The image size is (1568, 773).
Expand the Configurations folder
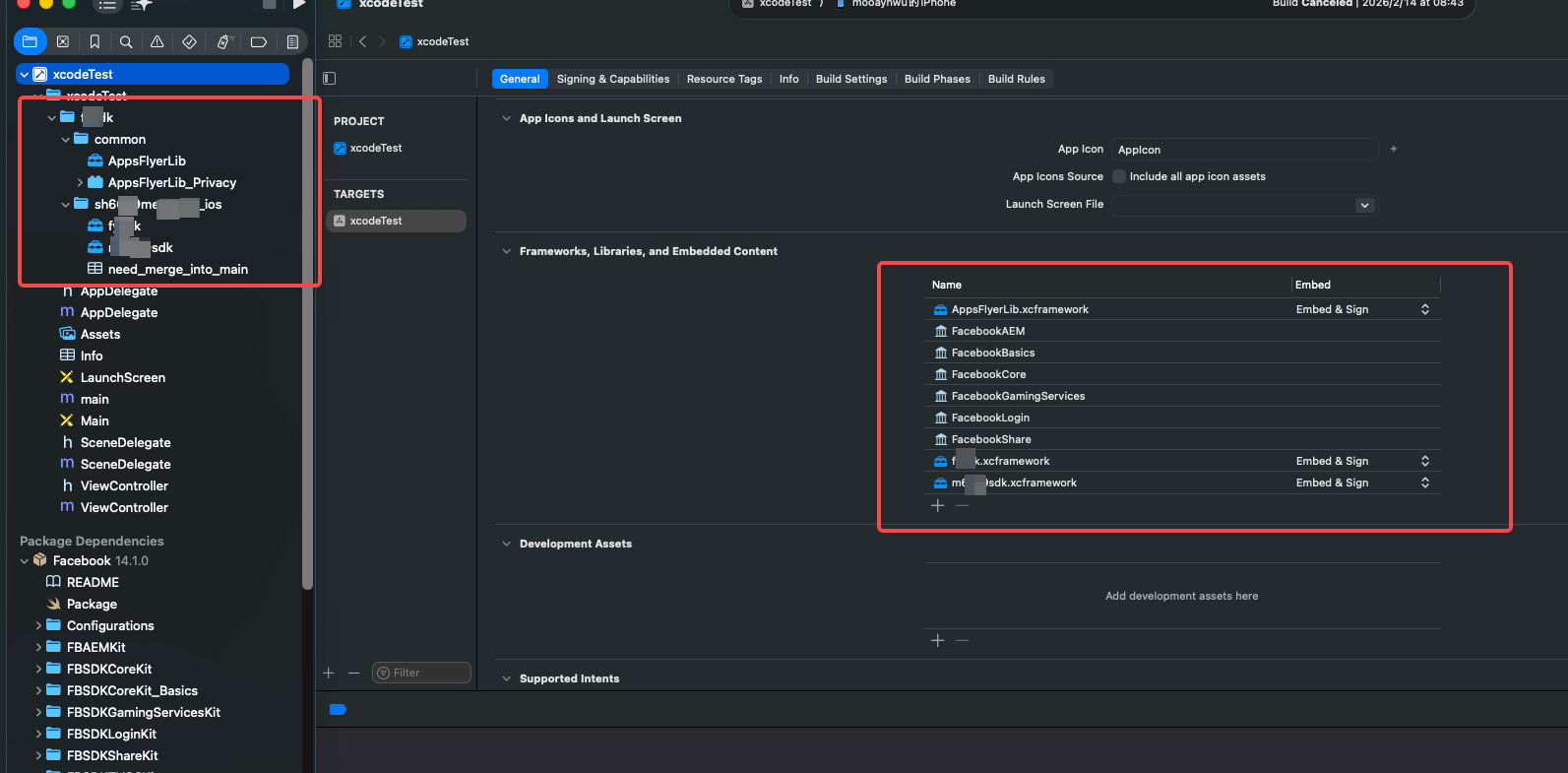38,626
